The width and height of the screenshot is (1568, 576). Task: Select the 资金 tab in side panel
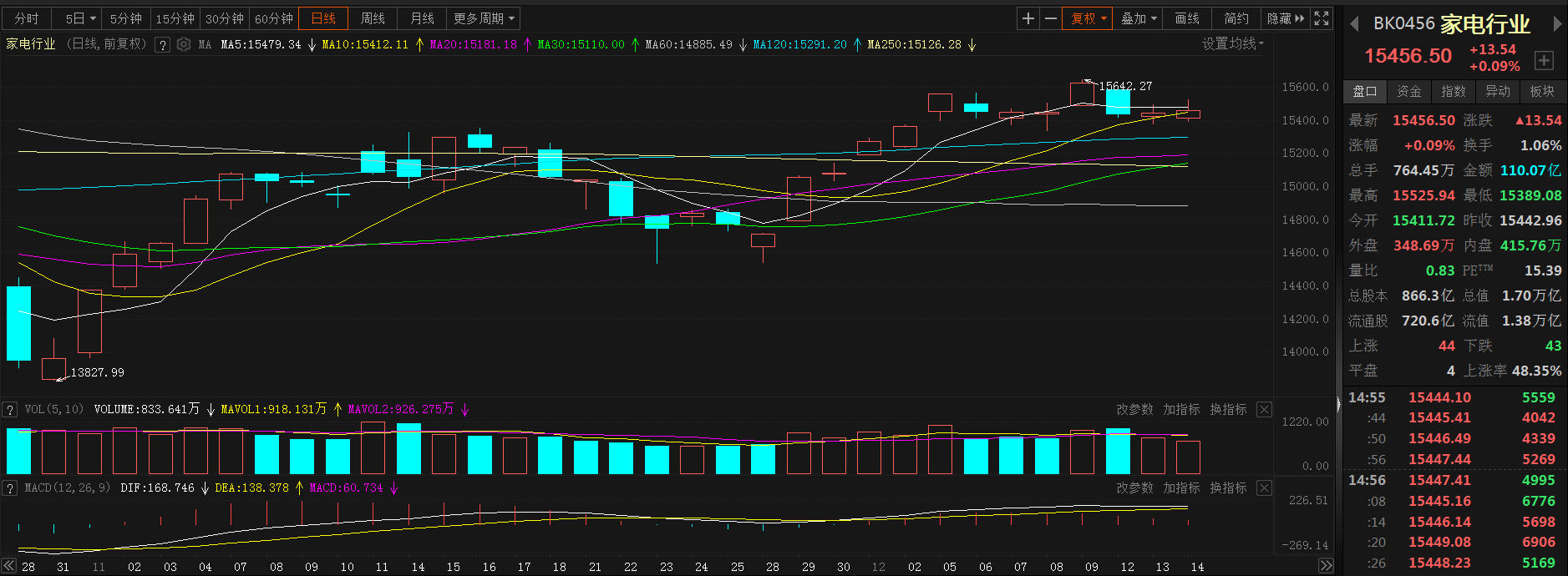(x=1409, y=91)
